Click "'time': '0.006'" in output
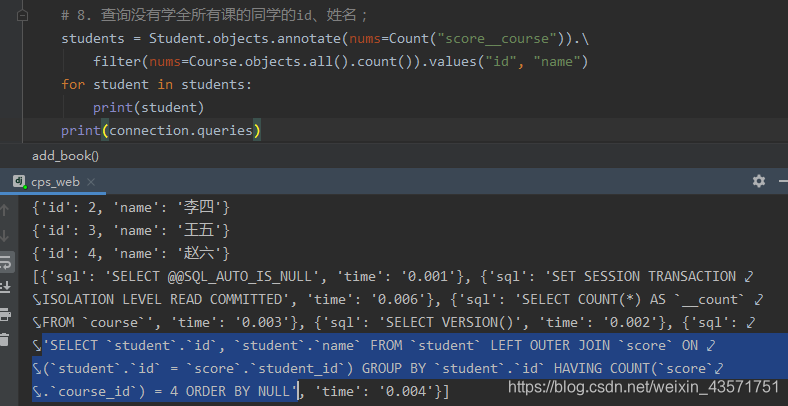 coord(369,299)
